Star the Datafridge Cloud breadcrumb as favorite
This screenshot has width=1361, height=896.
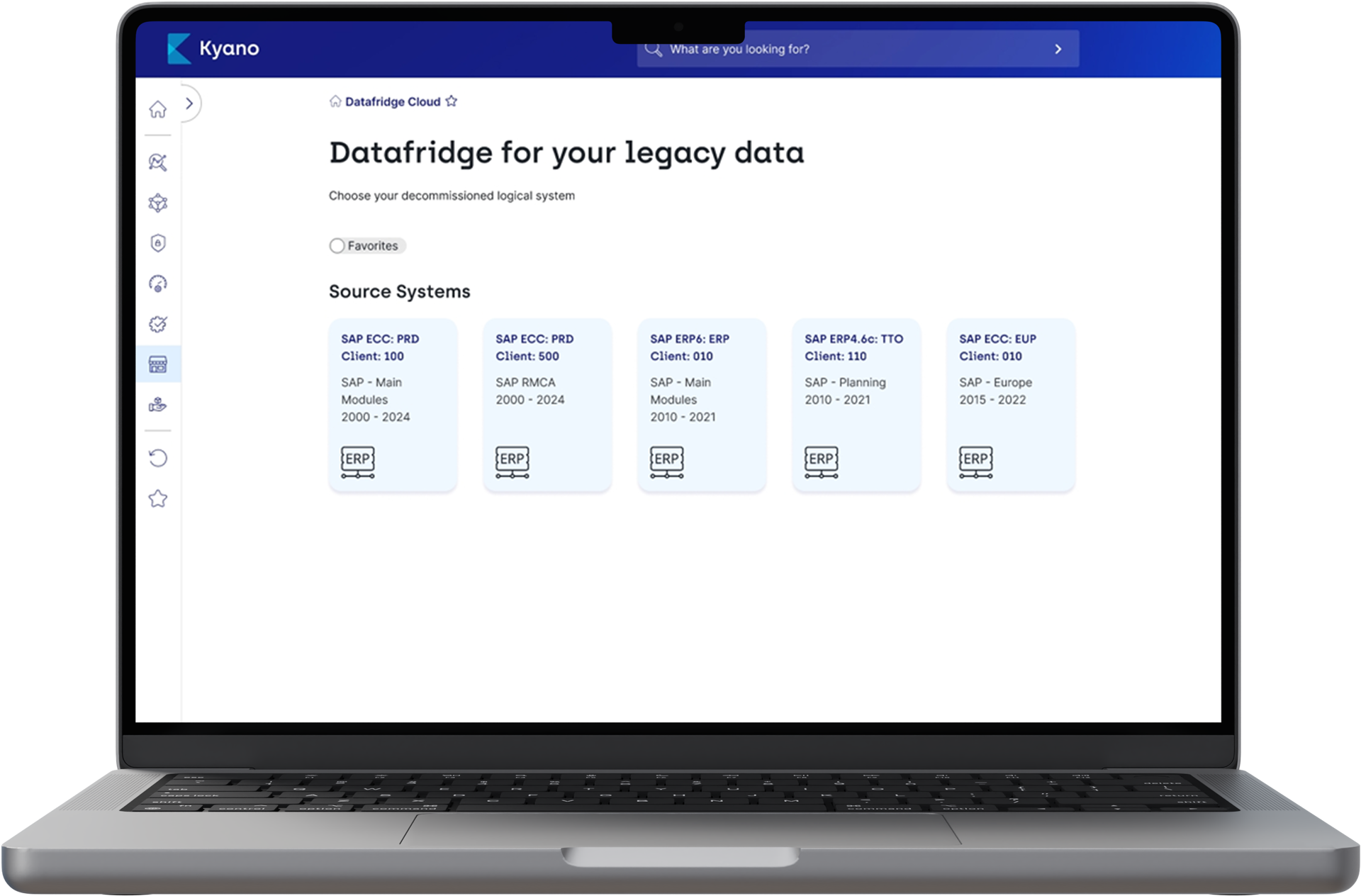pos(452,101)
